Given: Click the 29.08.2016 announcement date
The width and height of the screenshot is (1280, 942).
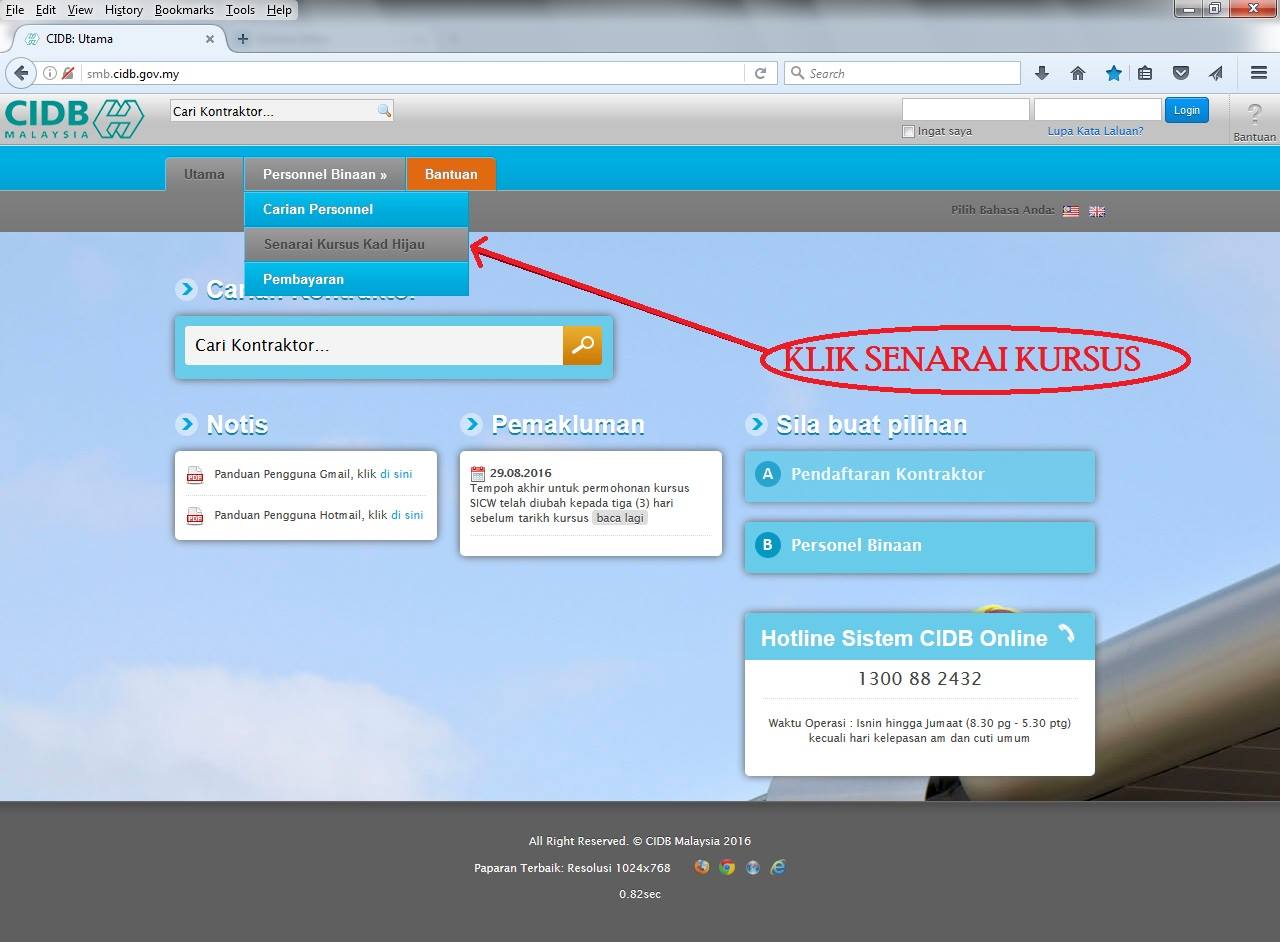Looking at the screenshot, I should (521, 473).
